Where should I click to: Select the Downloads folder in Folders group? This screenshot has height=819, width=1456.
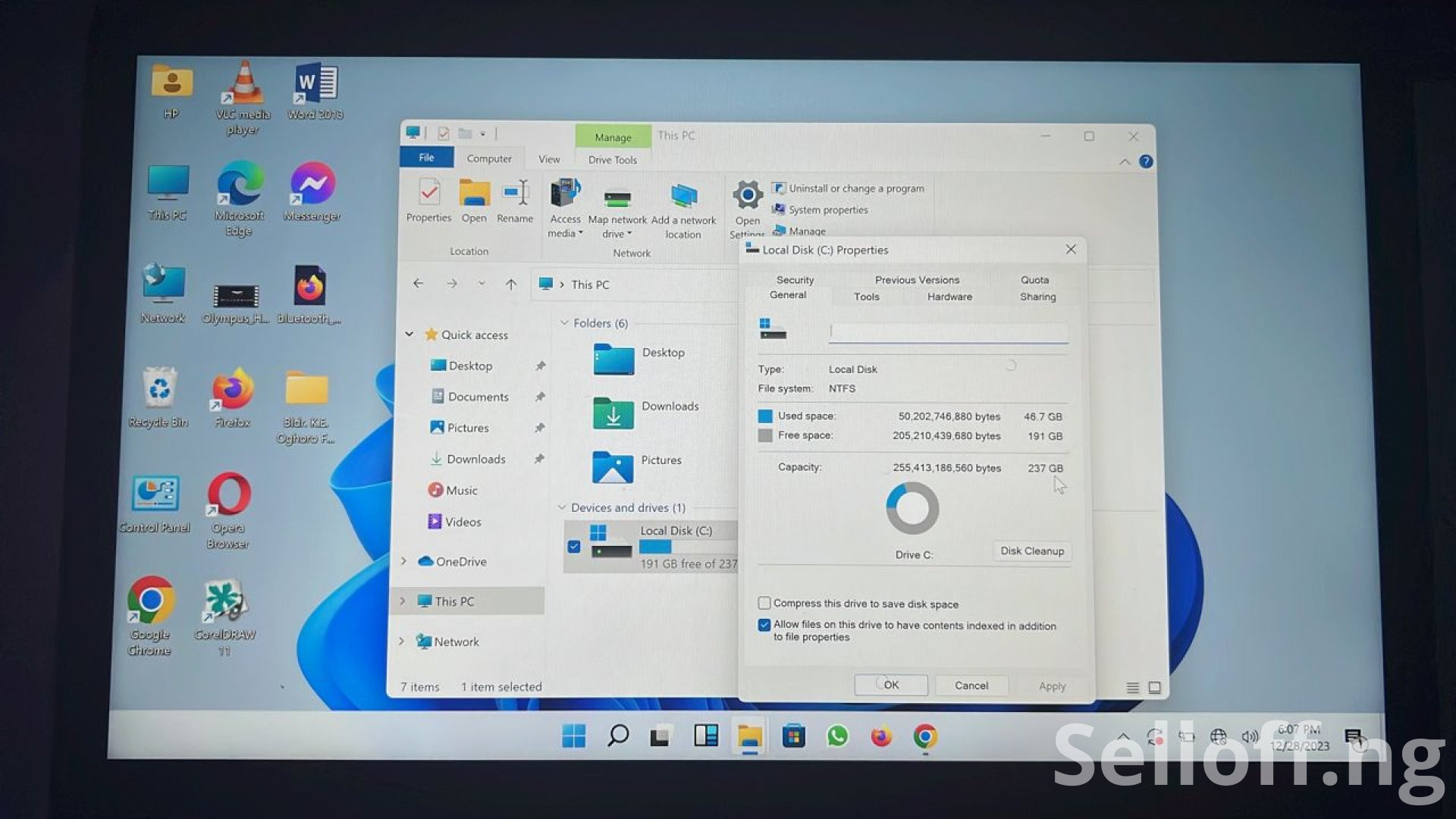click(x=646, y=412)
